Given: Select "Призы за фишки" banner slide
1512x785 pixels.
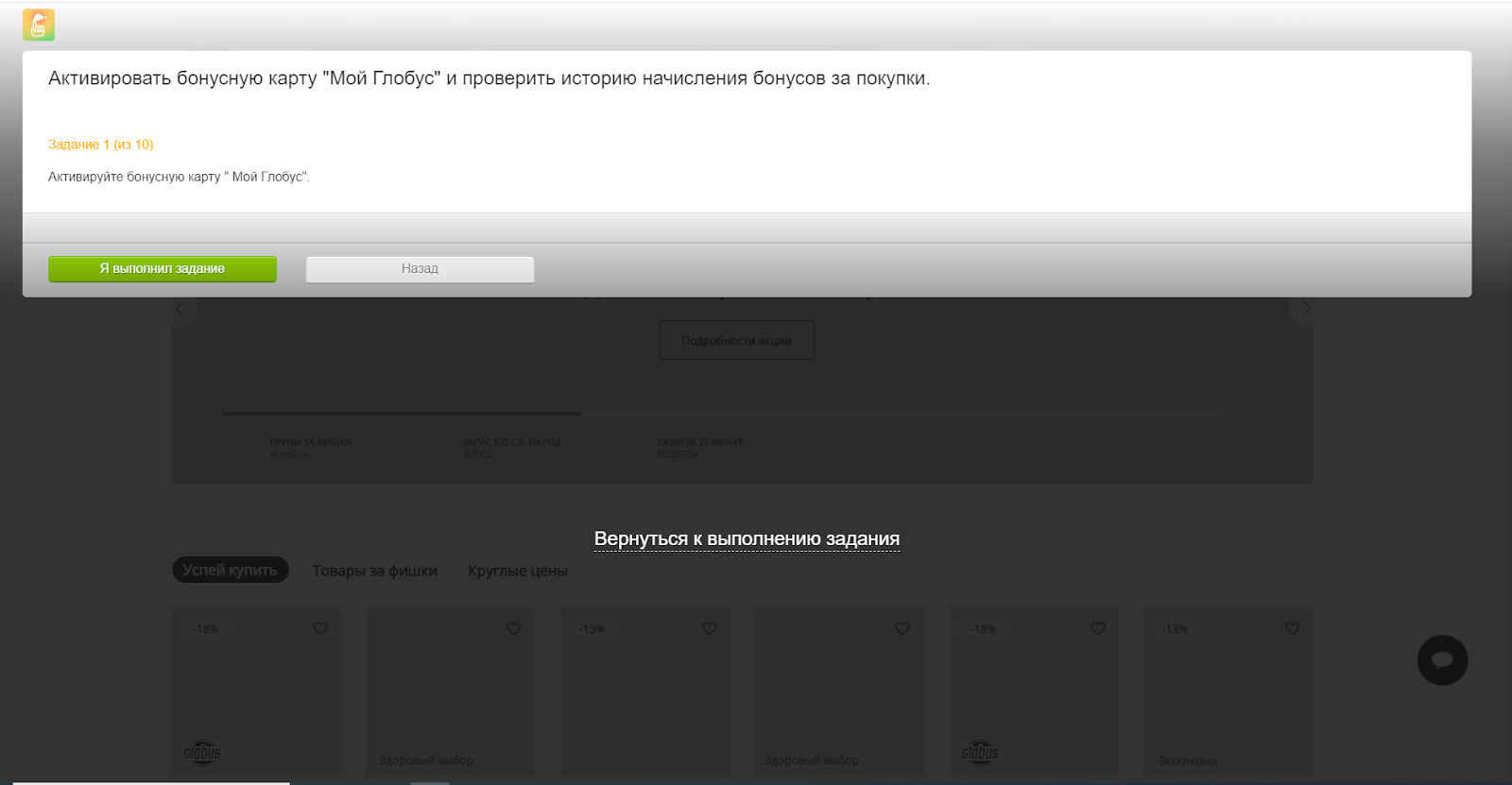Looking at the screenshot, I should [x=310, y=448].
